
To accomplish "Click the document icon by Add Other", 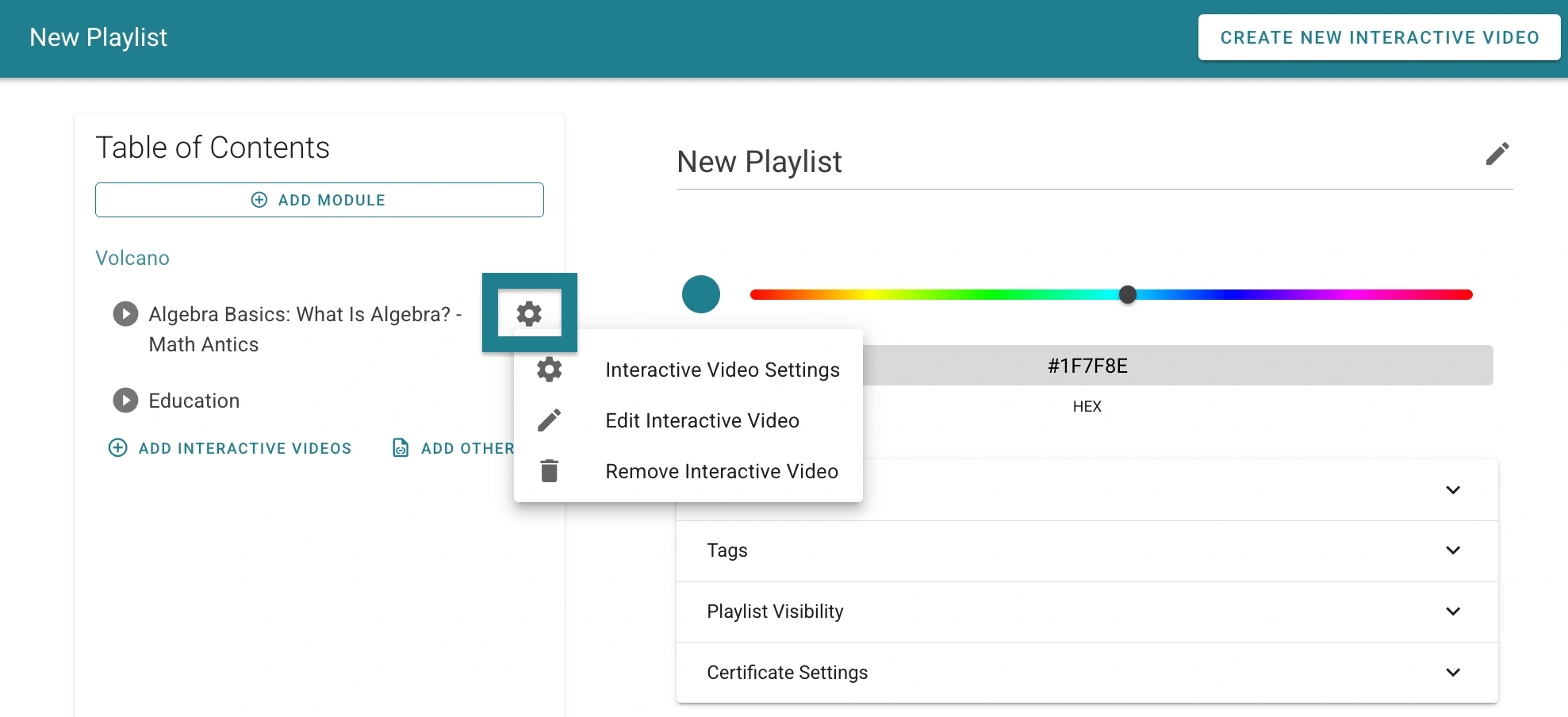I will (401, 448).
